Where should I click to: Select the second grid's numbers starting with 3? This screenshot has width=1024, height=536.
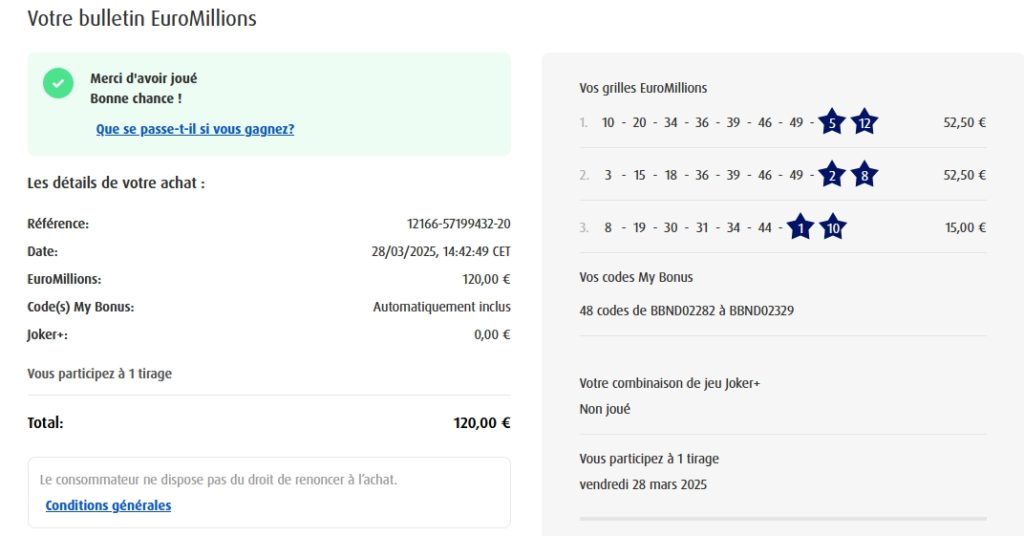(702, 175)
